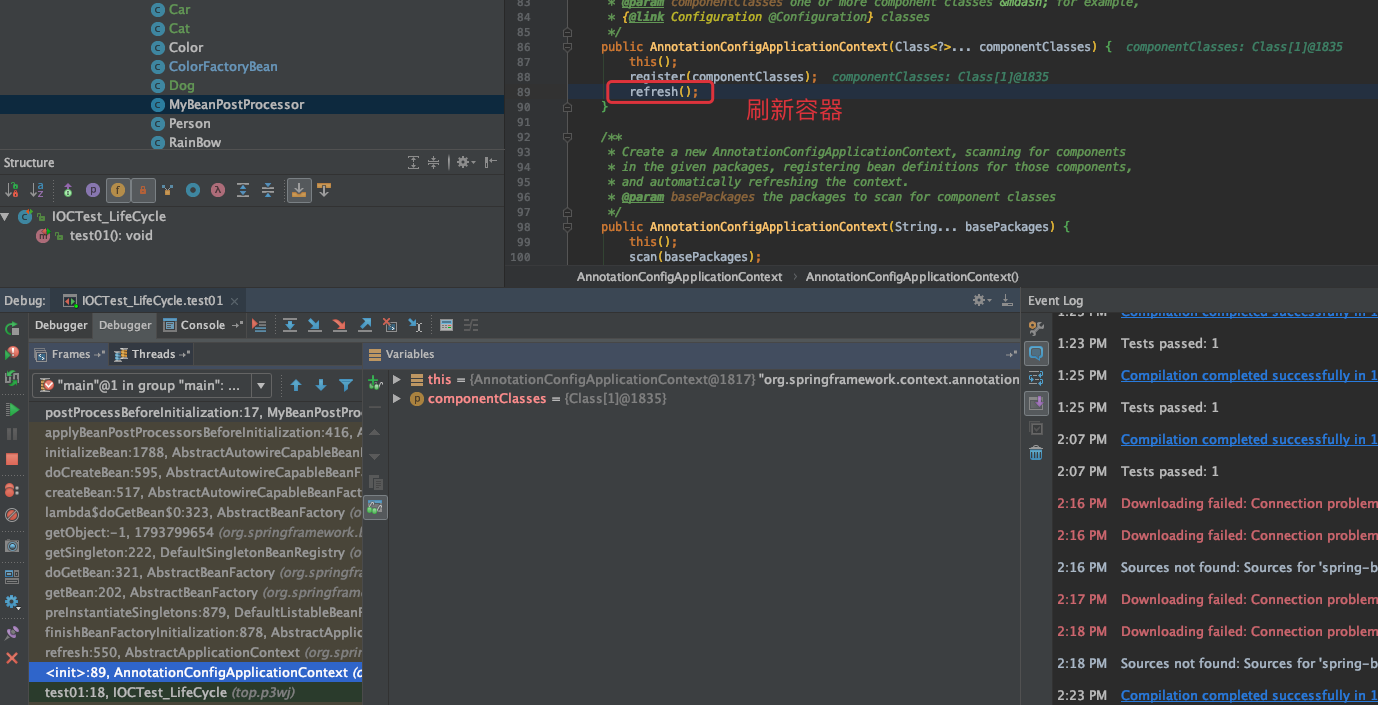
Task: Click Event Log wrench settings icon
Action: [1036, 328]
